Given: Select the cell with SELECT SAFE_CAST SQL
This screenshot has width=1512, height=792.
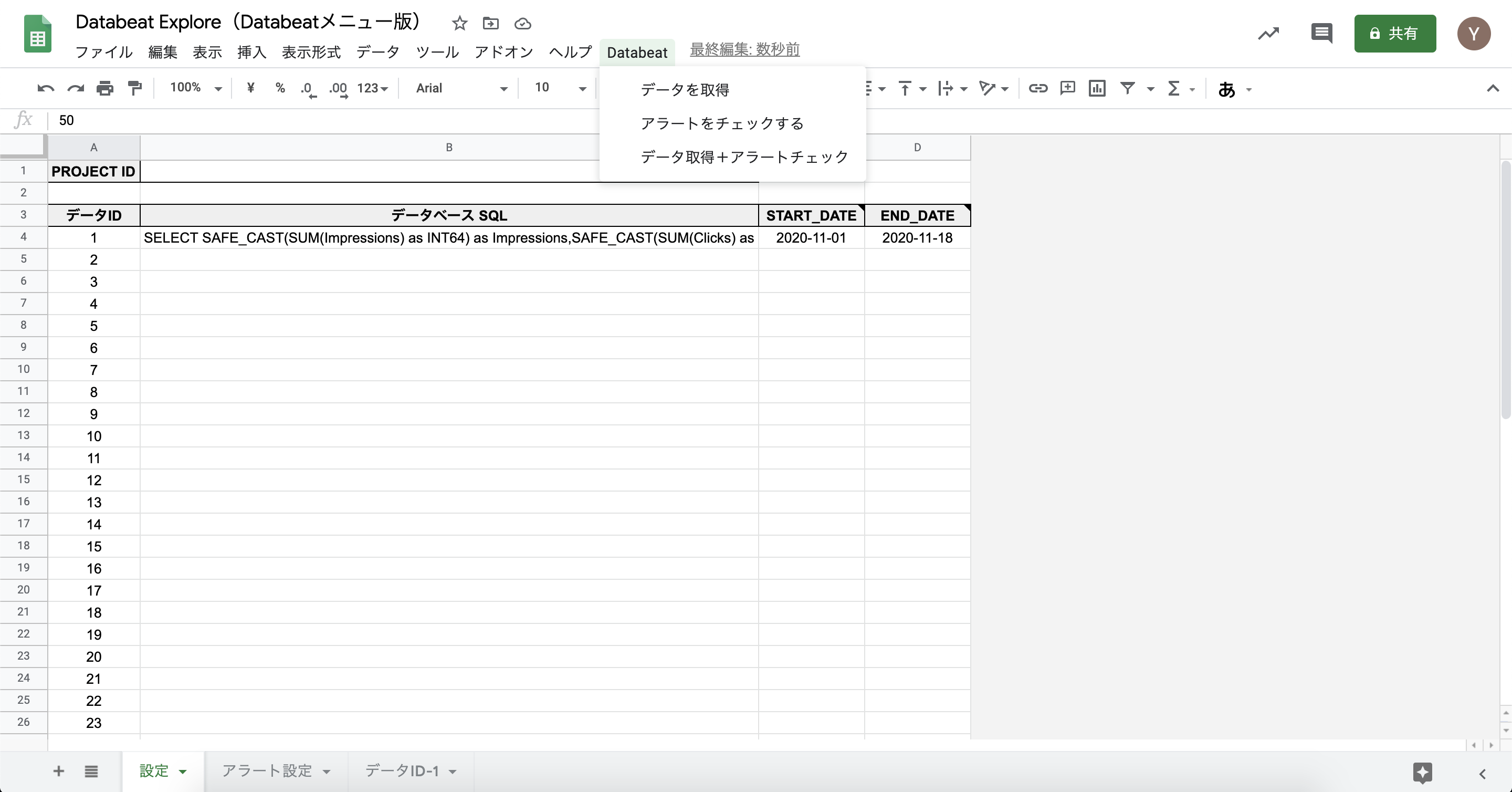Looking at the screenshot, I should point(449,238).
